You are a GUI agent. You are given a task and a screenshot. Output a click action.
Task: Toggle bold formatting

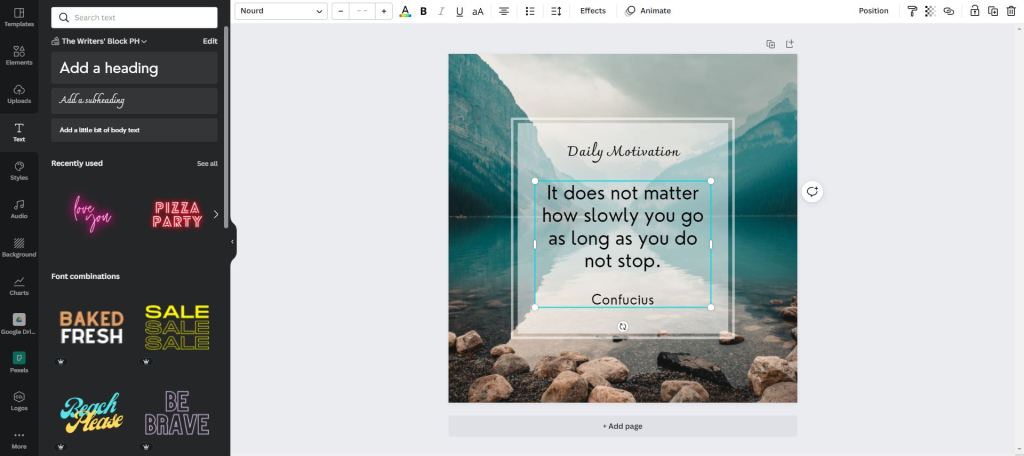tap(423, 11)
